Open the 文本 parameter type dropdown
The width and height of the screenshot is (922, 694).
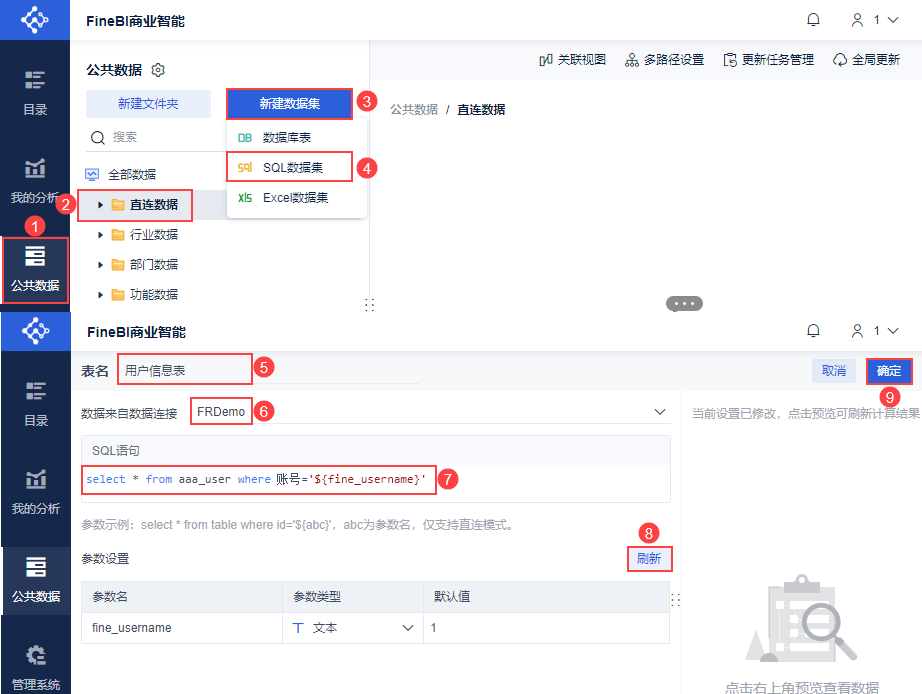407,628
